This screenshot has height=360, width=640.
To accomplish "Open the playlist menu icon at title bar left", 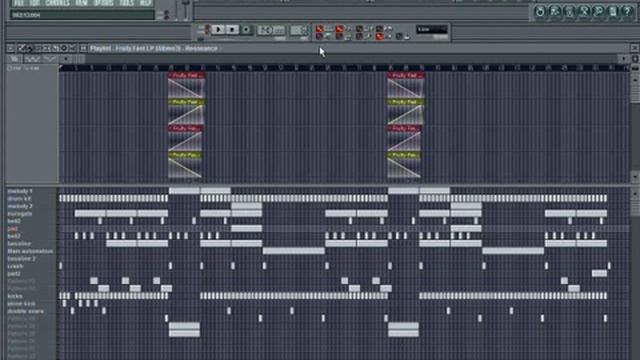I will pyautogui.click(x=11, y=48).
